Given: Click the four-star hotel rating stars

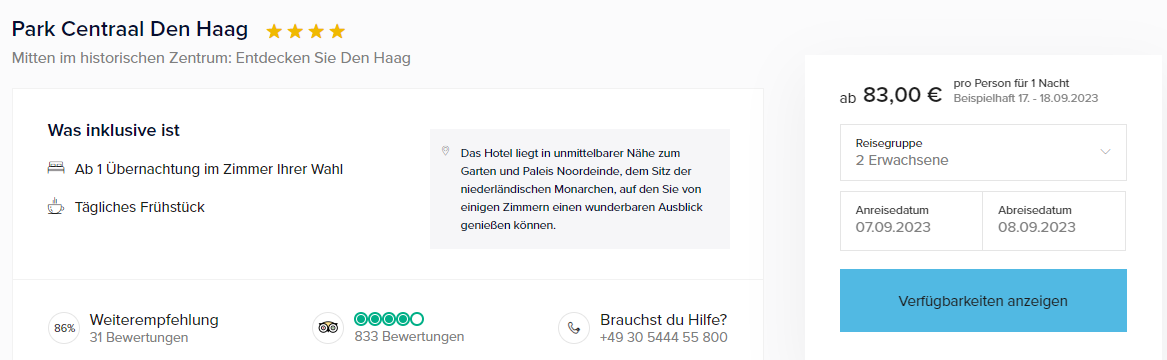Looking at the screenshot, I should (x=306, y=31).
